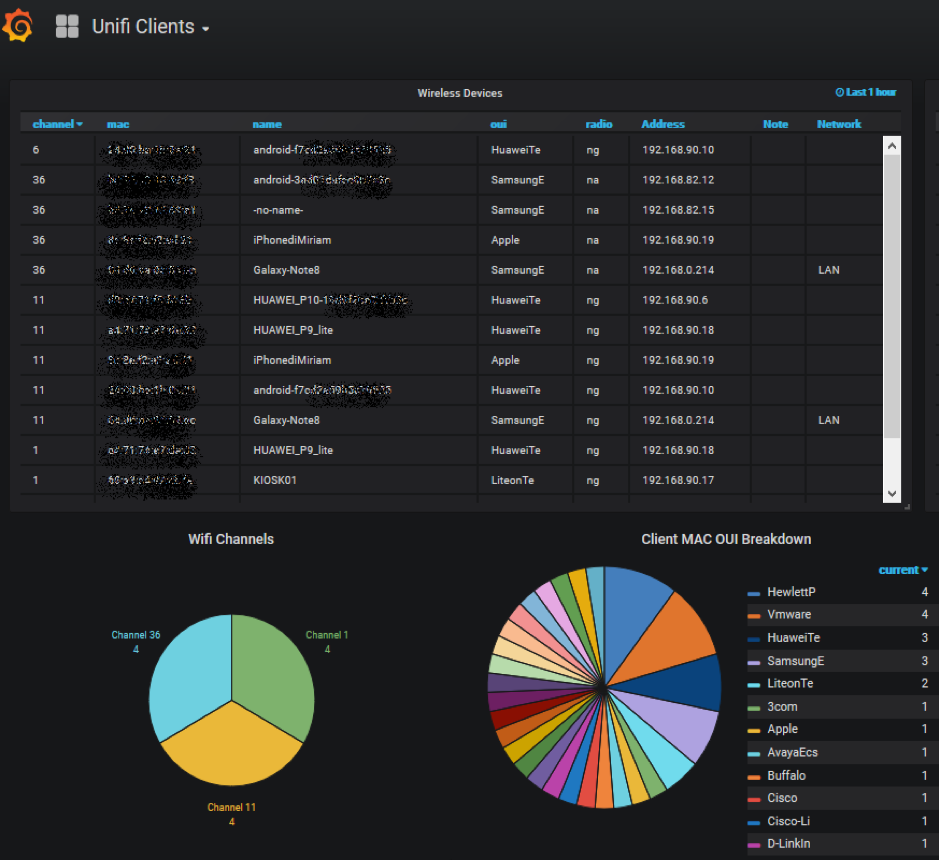Click the Last 1 hour time override label

pyautogui.click(x=866, y=92)
